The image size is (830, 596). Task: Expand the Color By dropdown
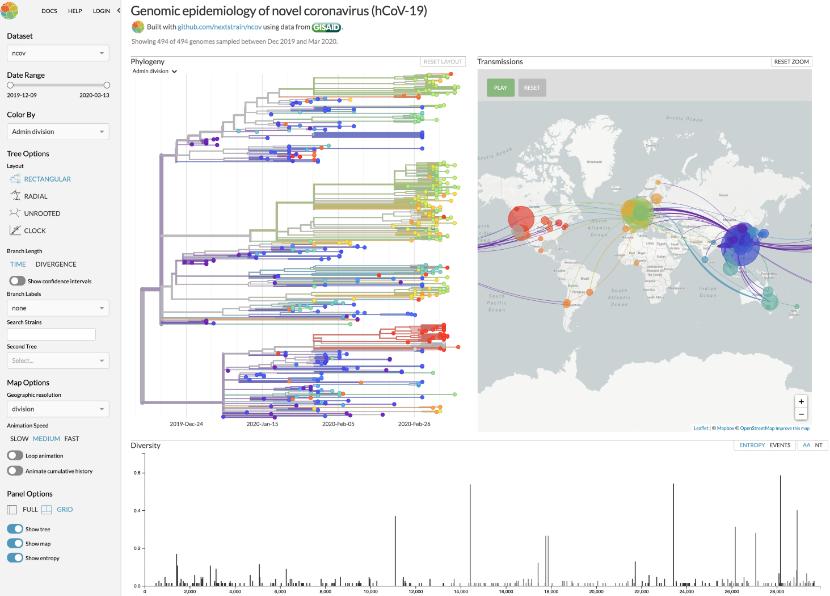pos(58,131)
